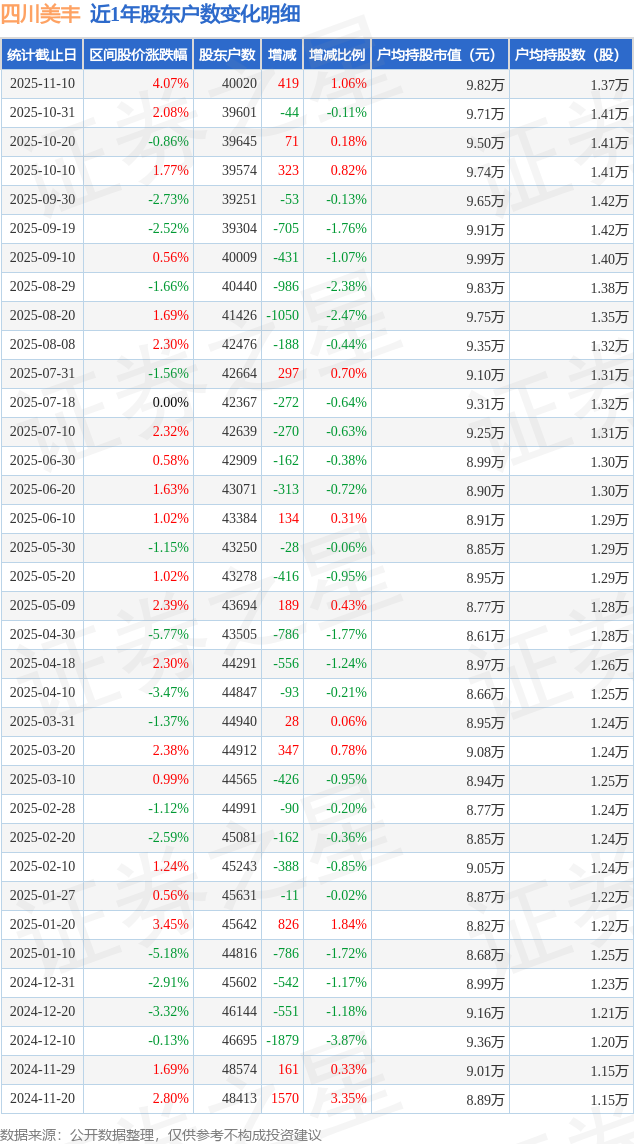Click the 户均持股市值（元） column header
634x1144 pixels.
(x=439, y=55)
